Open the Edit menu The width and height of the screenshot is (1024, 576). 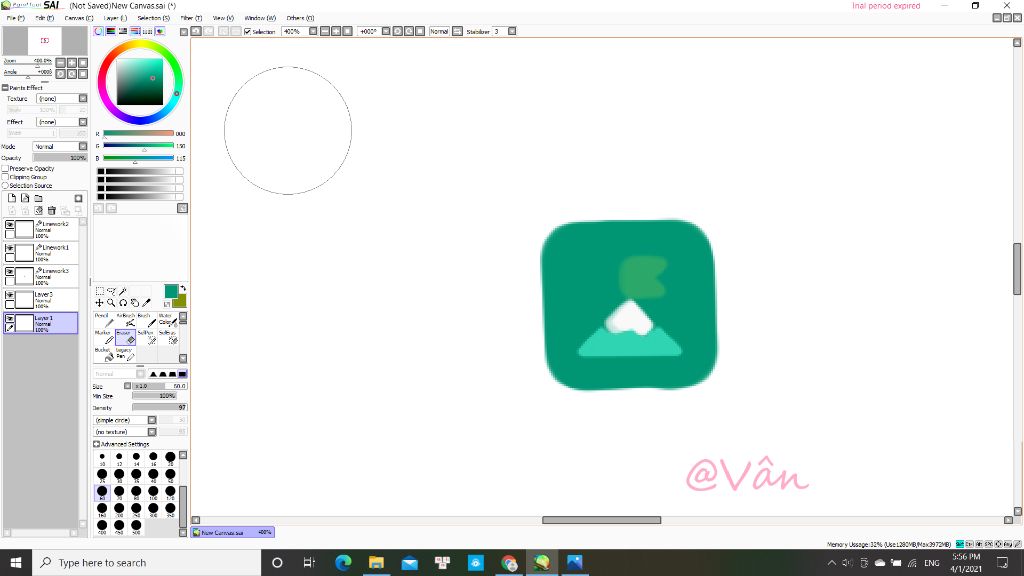pos(44,18)
